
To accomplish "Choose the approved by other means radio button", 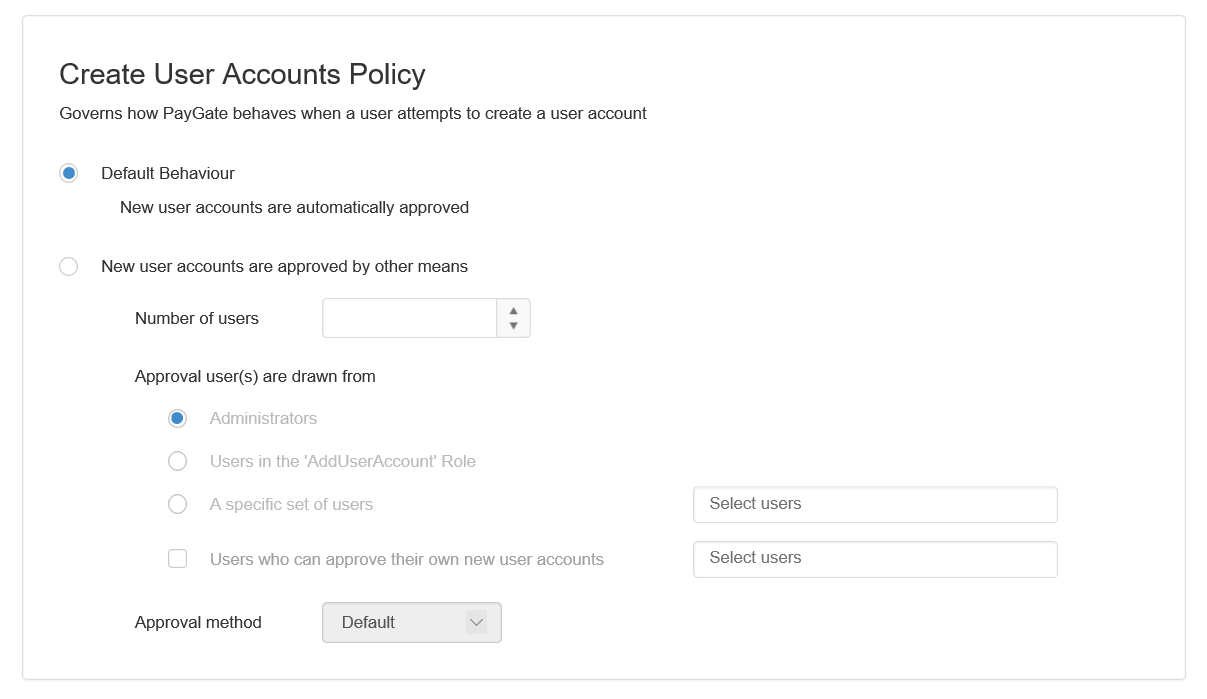I will coord(68,267).
